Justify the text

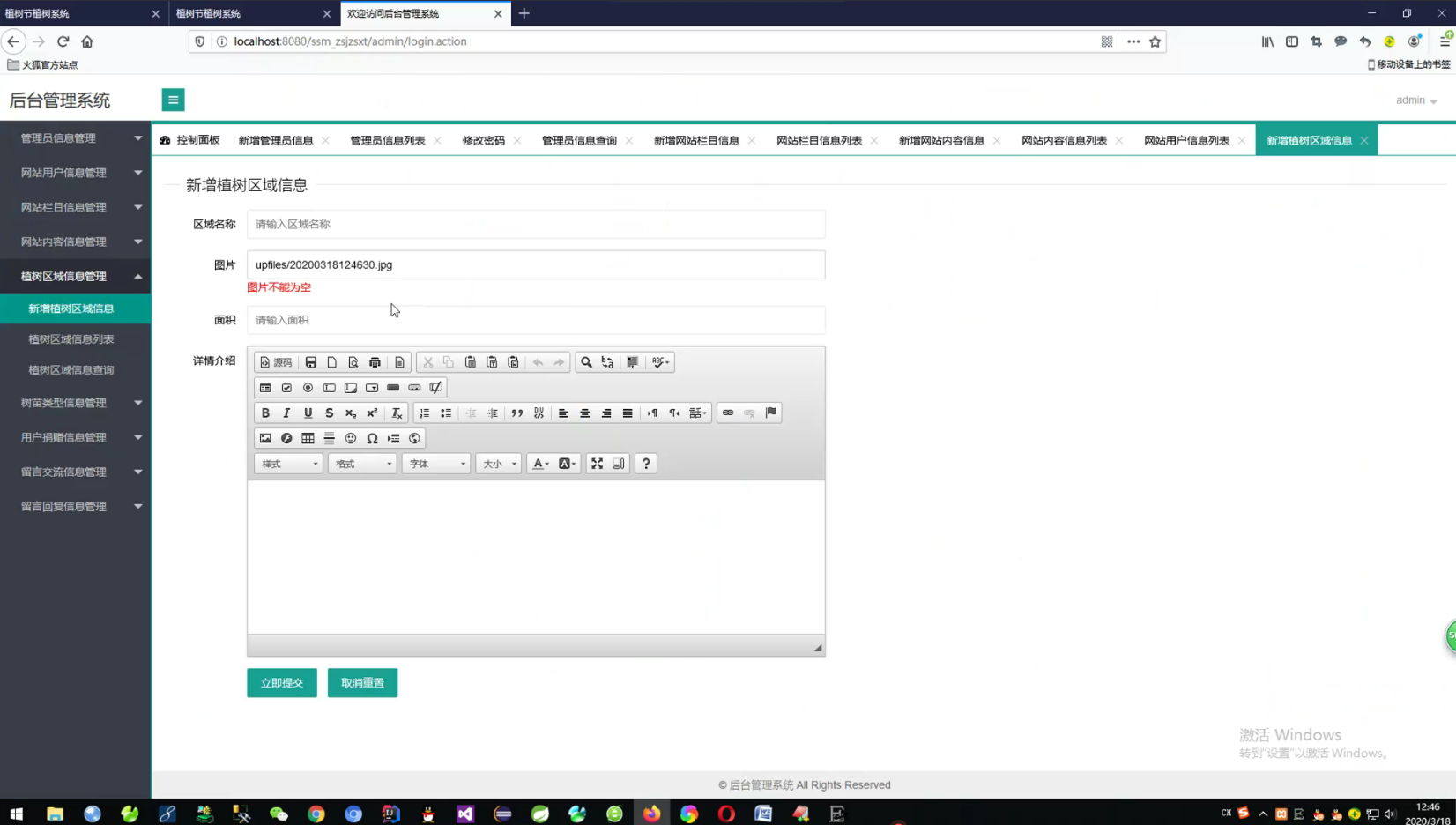[x=628, y=412]
